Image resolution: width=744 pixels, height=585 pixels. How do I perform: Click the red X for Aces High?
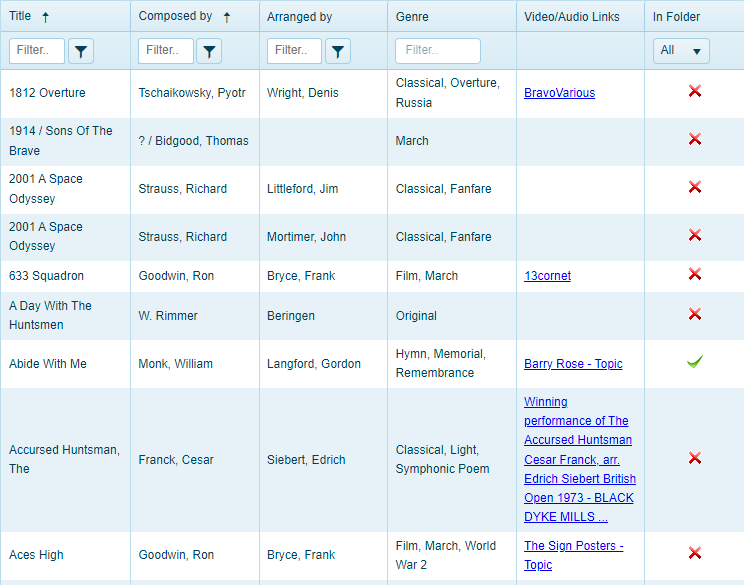point(695,554)
